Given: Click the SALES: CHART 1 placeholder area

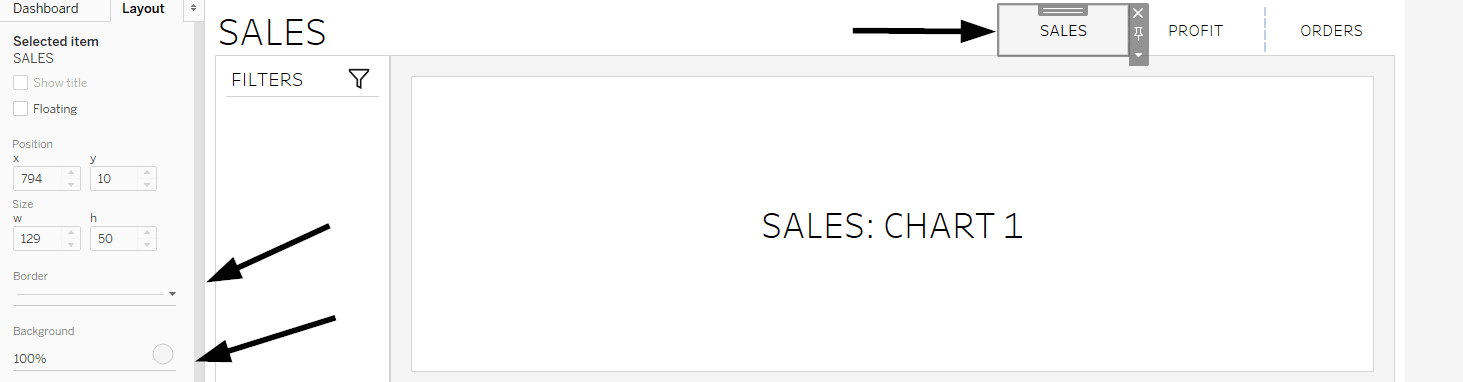Looking at the screenshot, I should (x=892, y=225).
